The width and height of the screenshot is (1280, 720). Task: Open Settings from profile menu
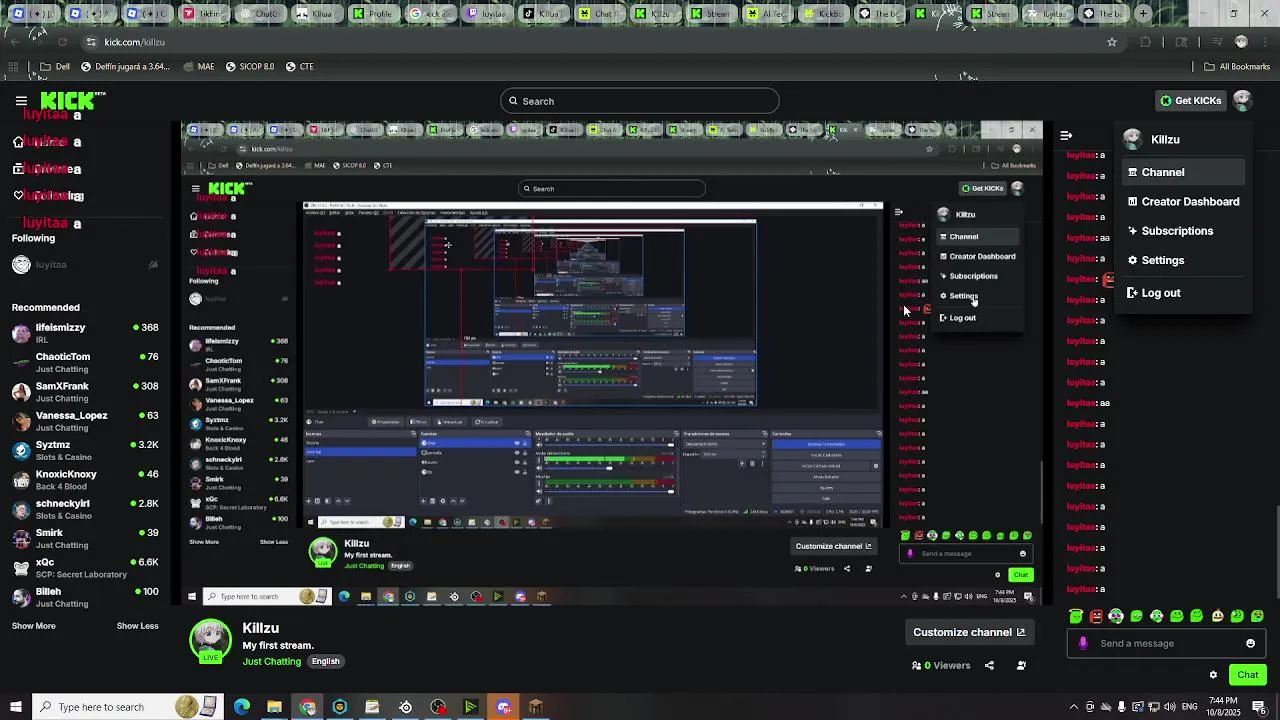click(x=1183, y=260)
